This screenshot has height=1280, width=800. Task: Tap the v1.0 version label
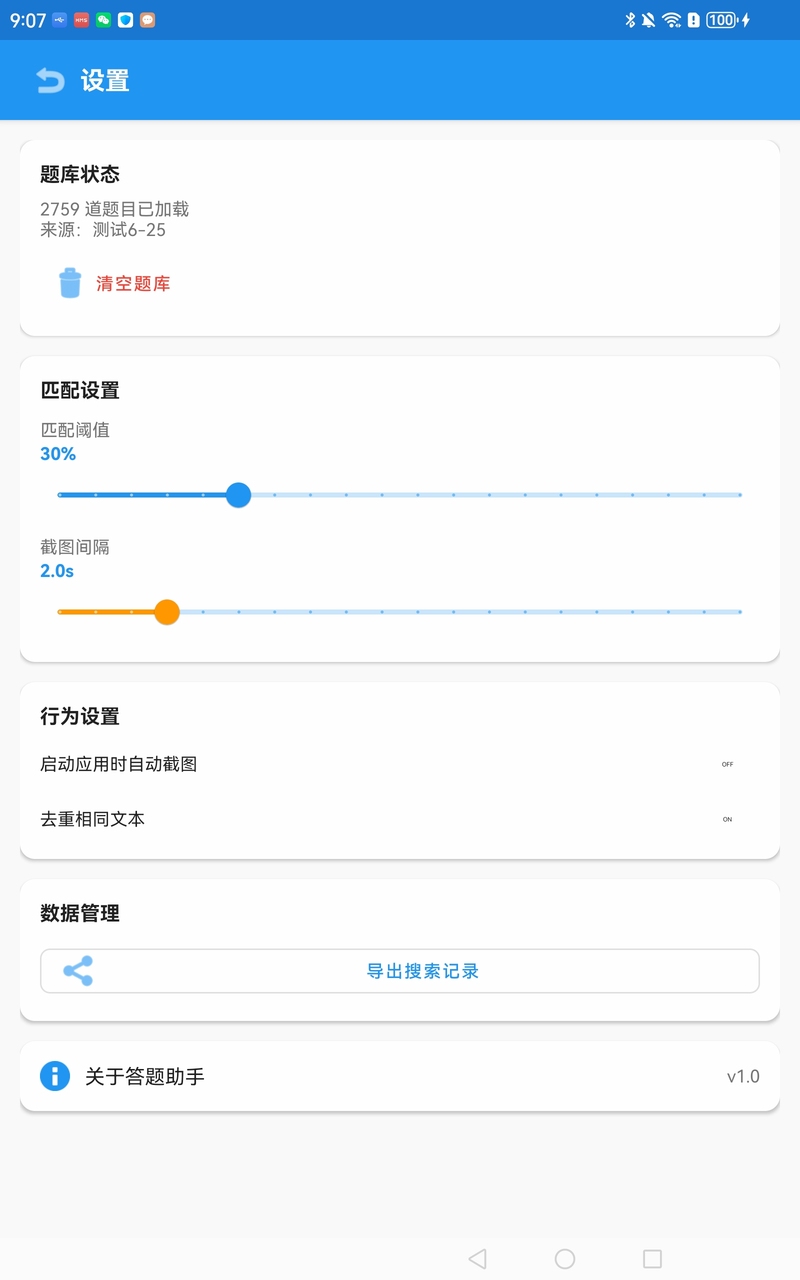[743, 1077]
